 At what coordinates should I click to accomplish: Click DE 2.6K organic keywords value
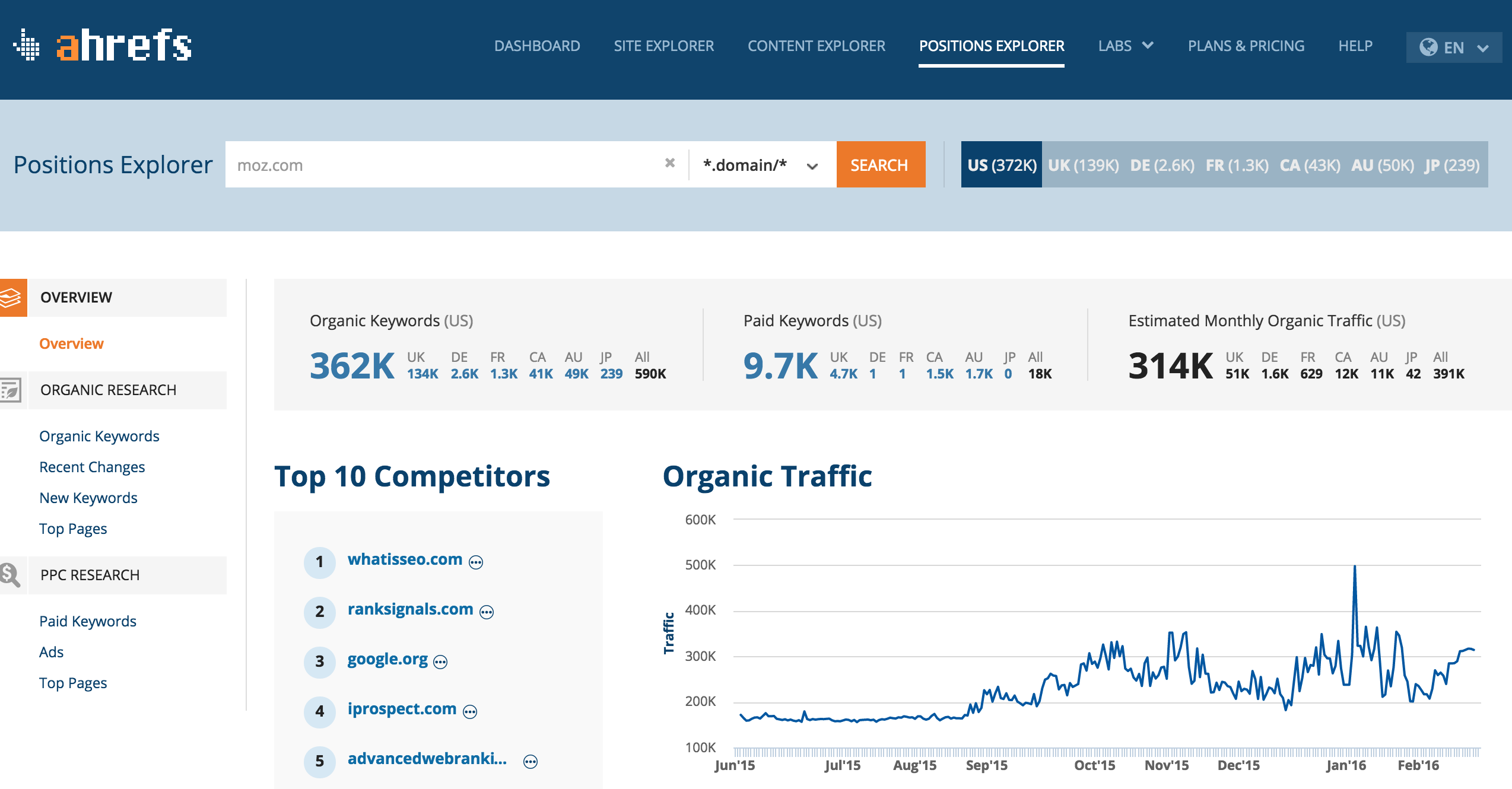click(465, 374)
